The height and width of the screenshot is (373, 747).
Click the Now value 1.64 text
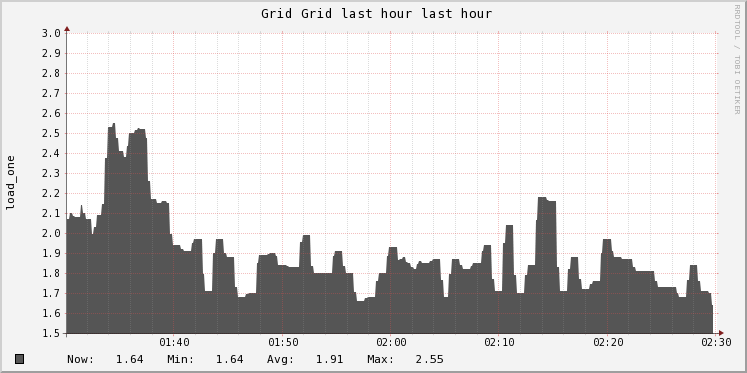point(130,359)
